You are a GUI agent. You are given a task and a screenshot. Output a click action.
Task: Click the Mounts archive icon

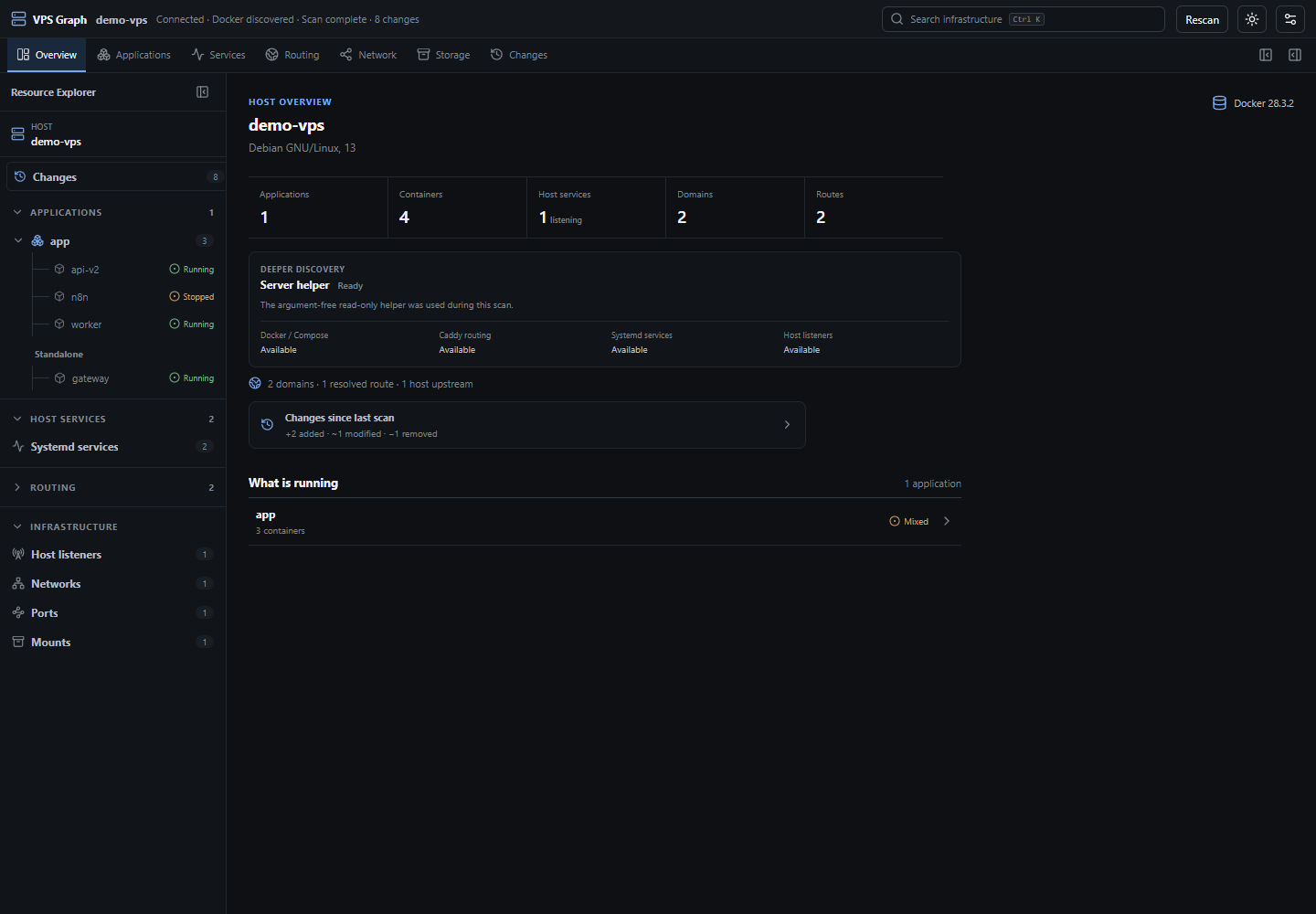coord(18,643)
